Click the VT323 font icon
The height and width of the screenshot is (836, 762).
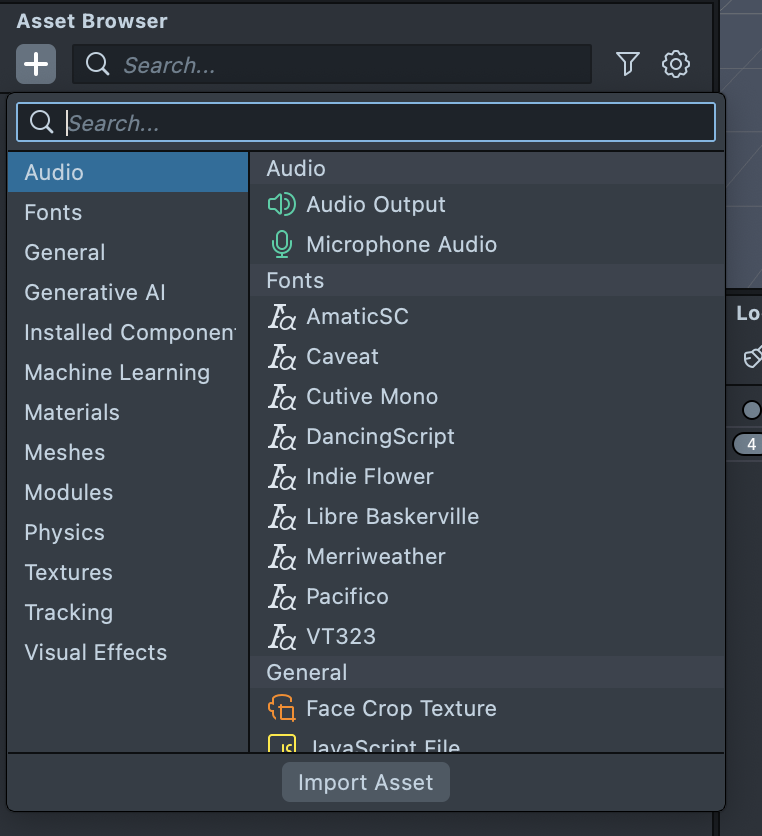[282, 637]
